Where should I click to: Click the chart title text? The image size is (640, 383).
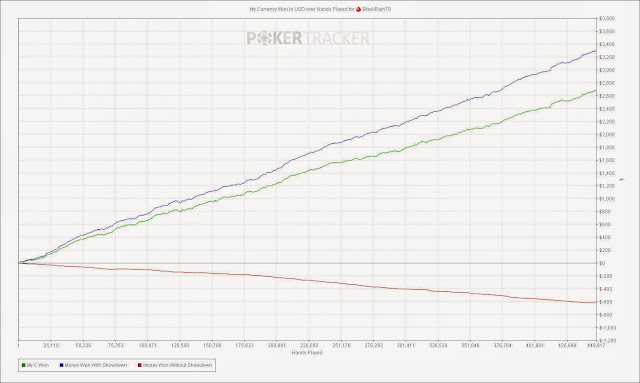pos(302,9)
